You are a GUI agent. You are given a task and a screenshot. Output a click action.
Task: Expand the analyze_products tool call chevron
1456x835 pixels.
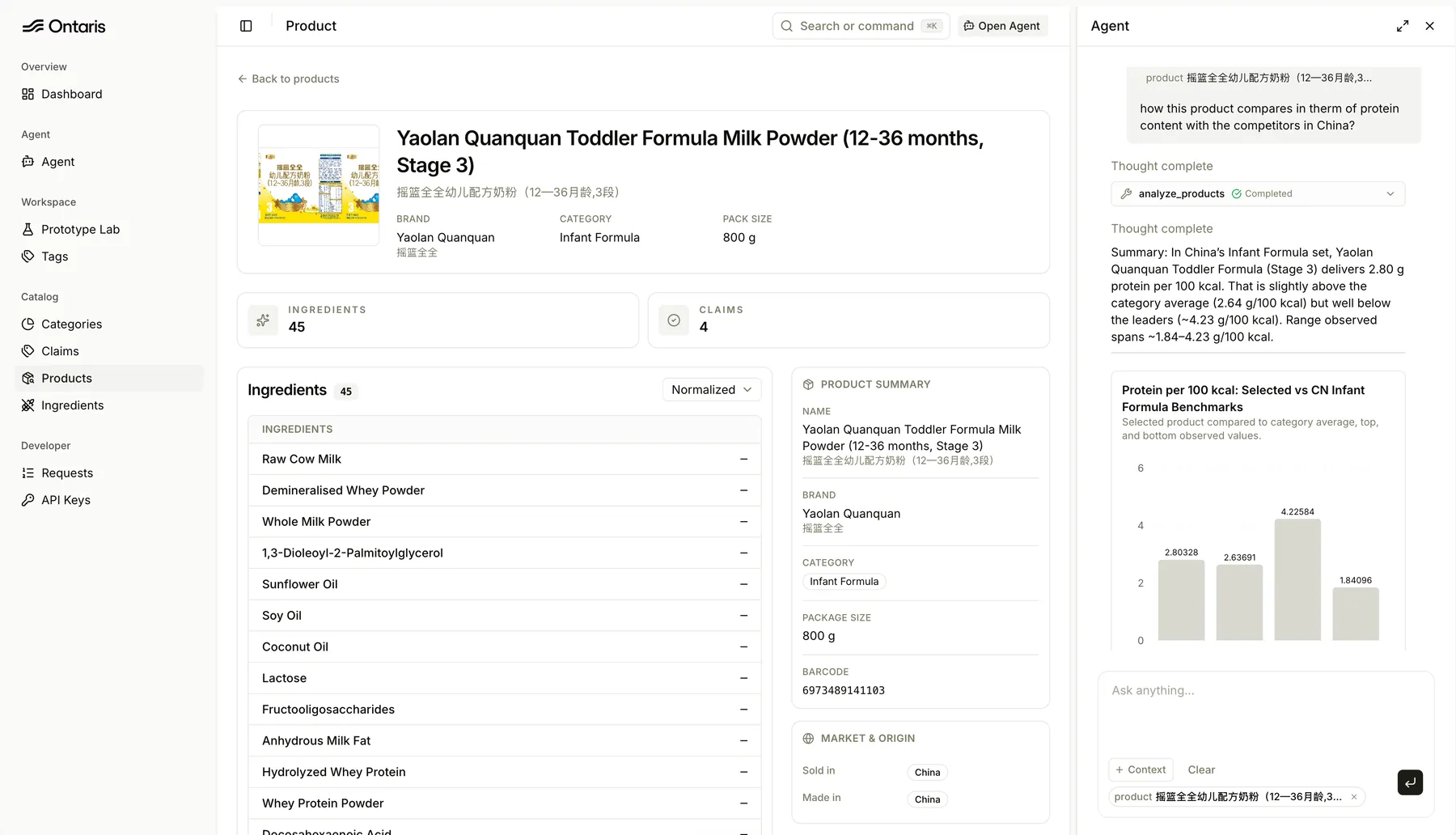[1390, 193]
